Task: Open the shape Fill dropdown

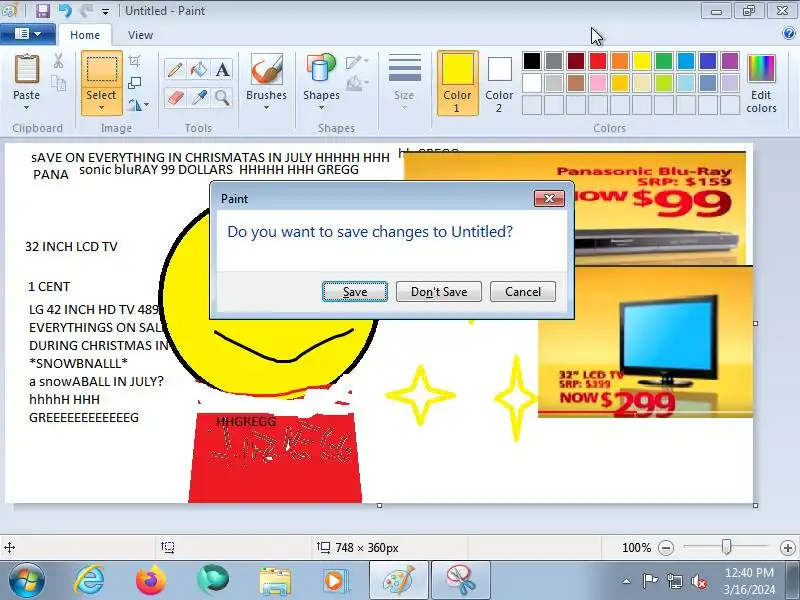Action: [x=357, y=83]
